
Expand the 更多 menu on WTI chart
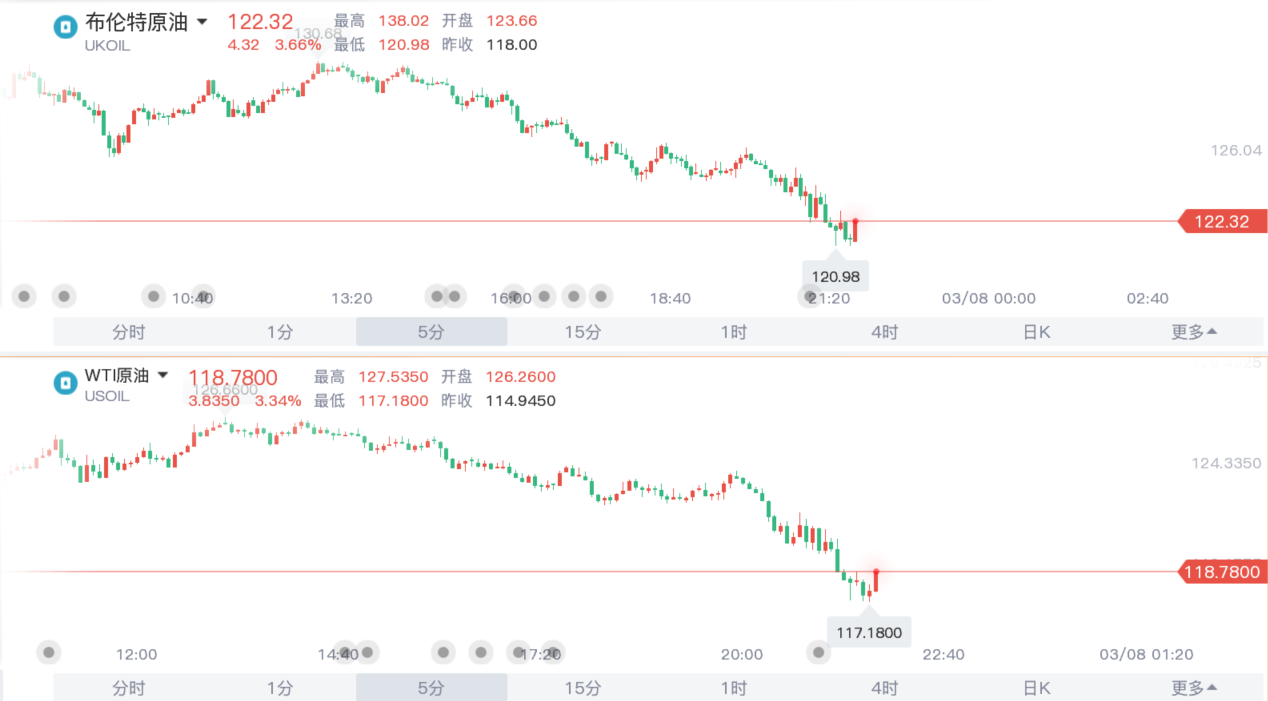coord(1194,688)
